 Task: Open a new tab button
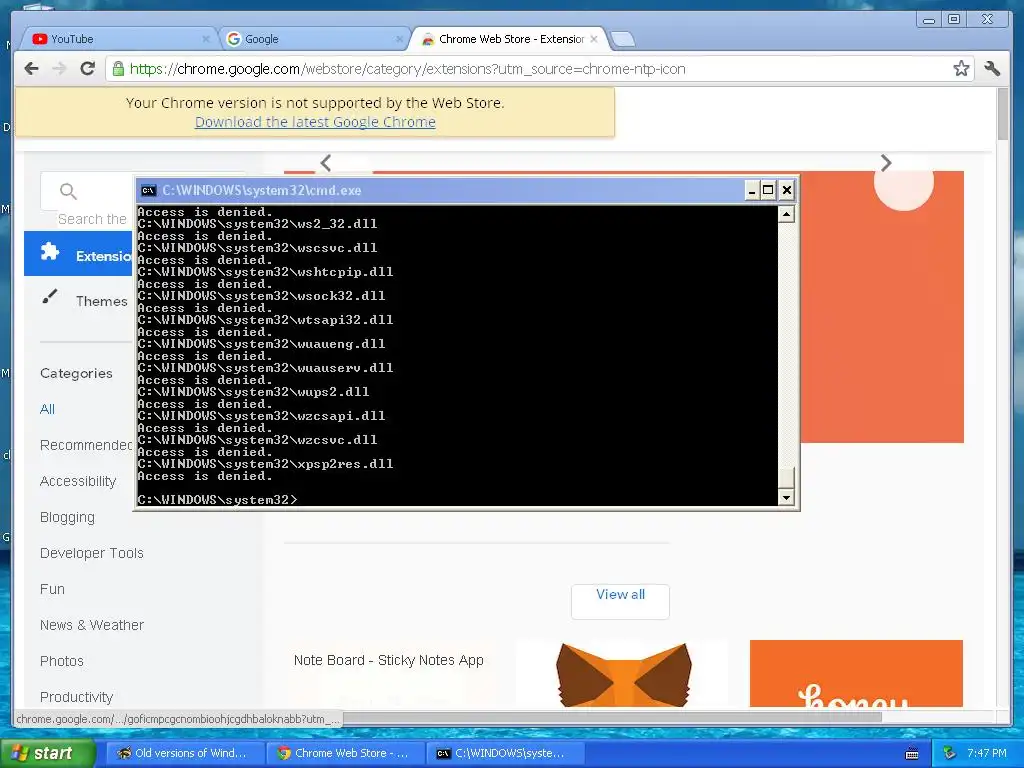coord(623,39)
